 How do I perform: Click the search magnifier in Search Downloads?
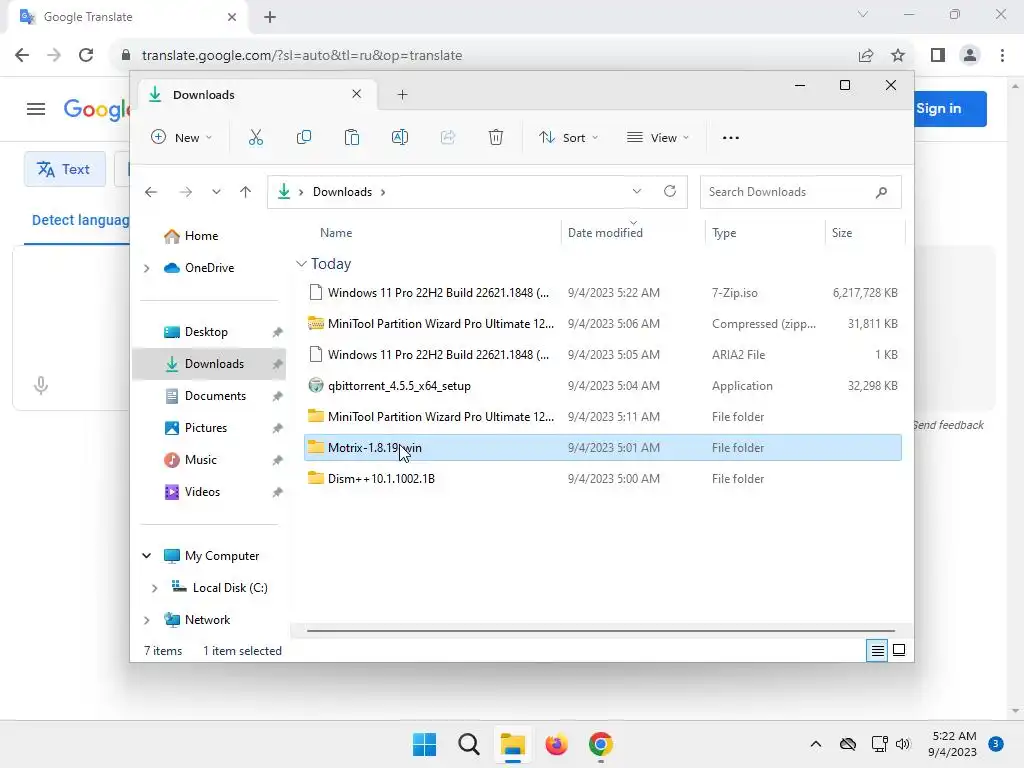coord(882,192)
